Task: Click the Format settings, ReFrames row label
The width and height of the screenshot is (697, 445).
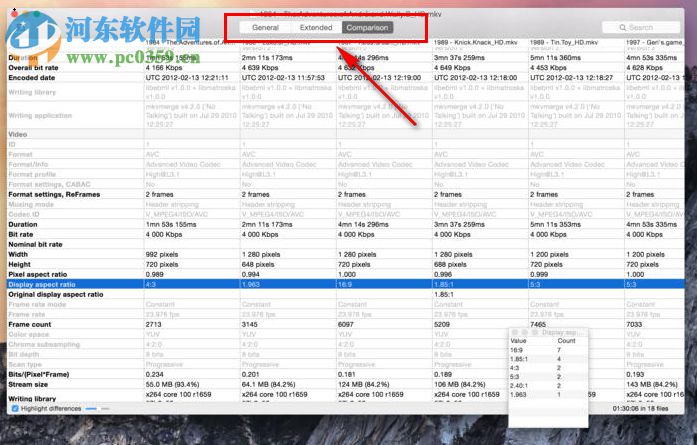Action: [x=54, y=194]
